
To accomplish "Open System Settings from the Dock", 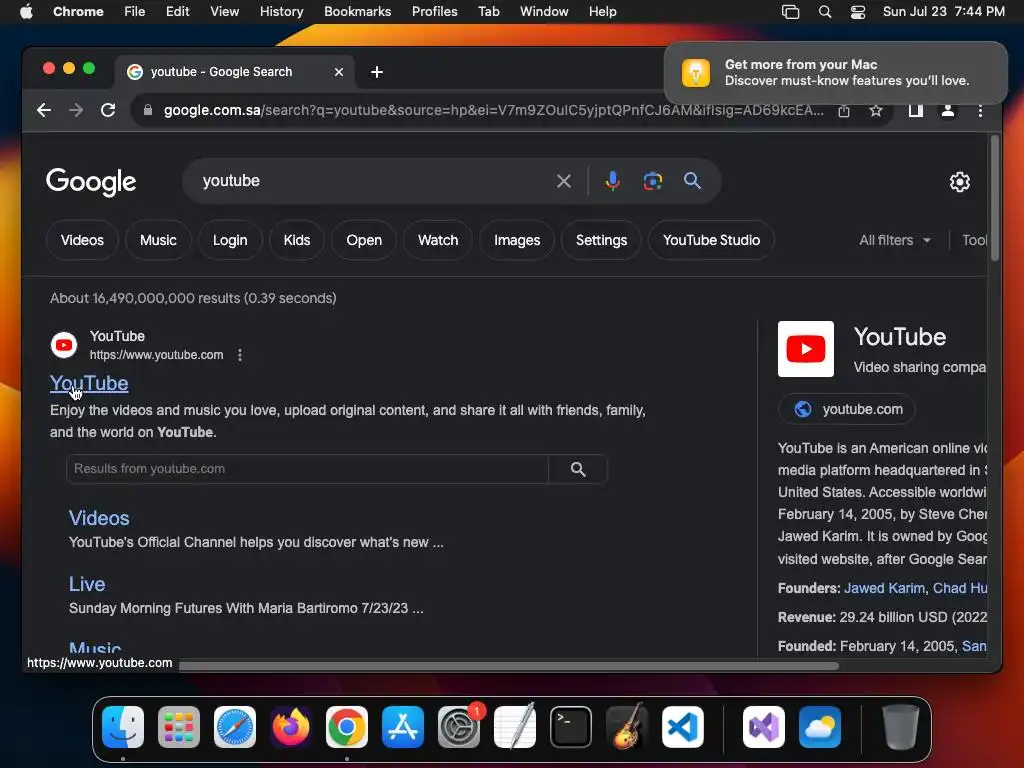I will pyautogui.click(x=458, y=726).
